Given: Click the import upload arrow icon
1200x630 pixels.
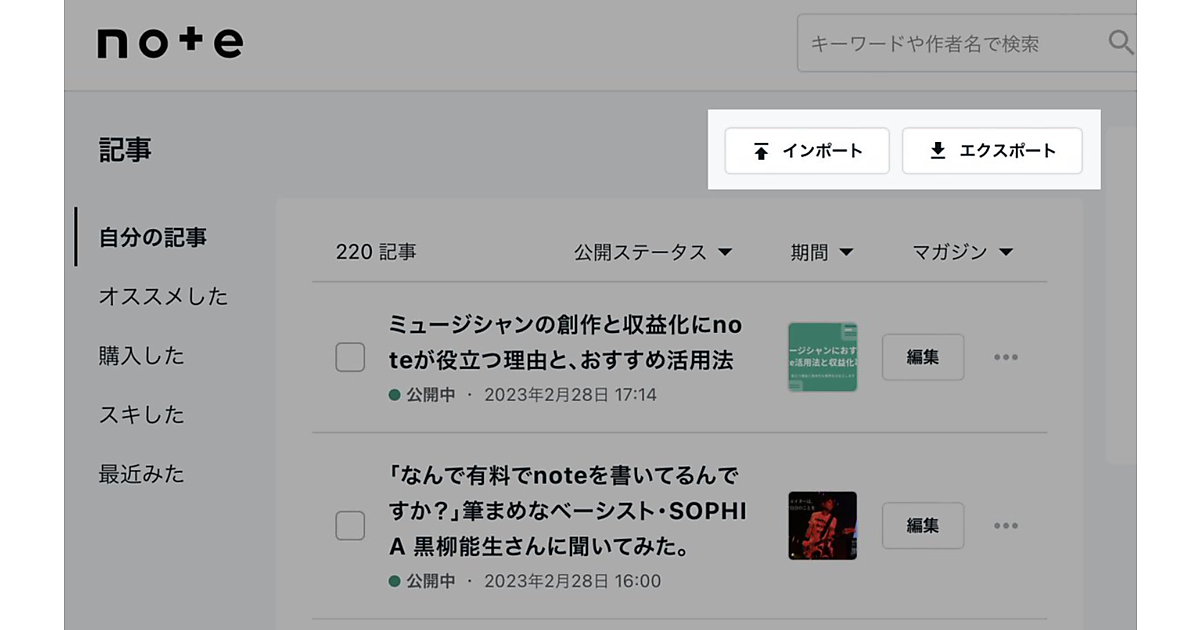Looking at the screenshot, I should 761,151.
